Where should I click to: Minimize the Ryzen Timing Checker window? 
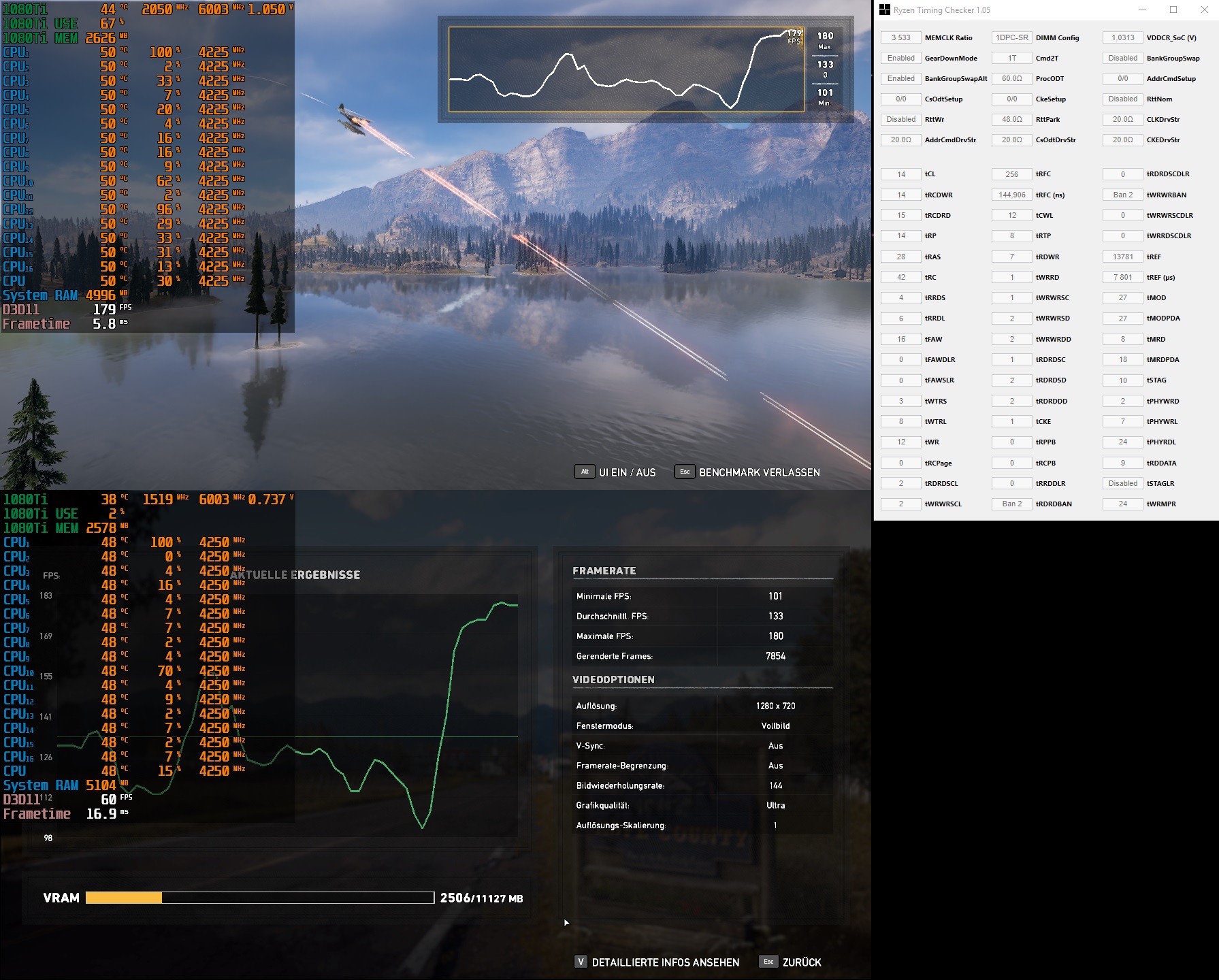click(1143, 10)
